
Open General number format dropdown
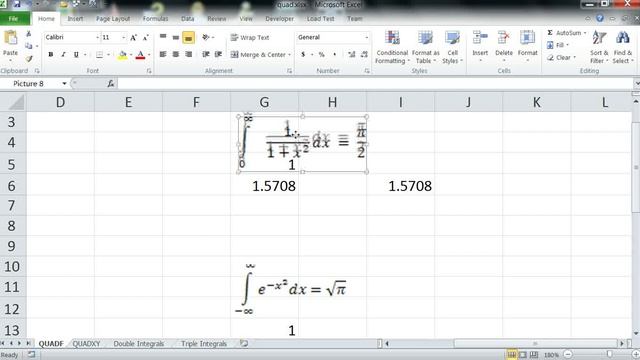[366, 38]
